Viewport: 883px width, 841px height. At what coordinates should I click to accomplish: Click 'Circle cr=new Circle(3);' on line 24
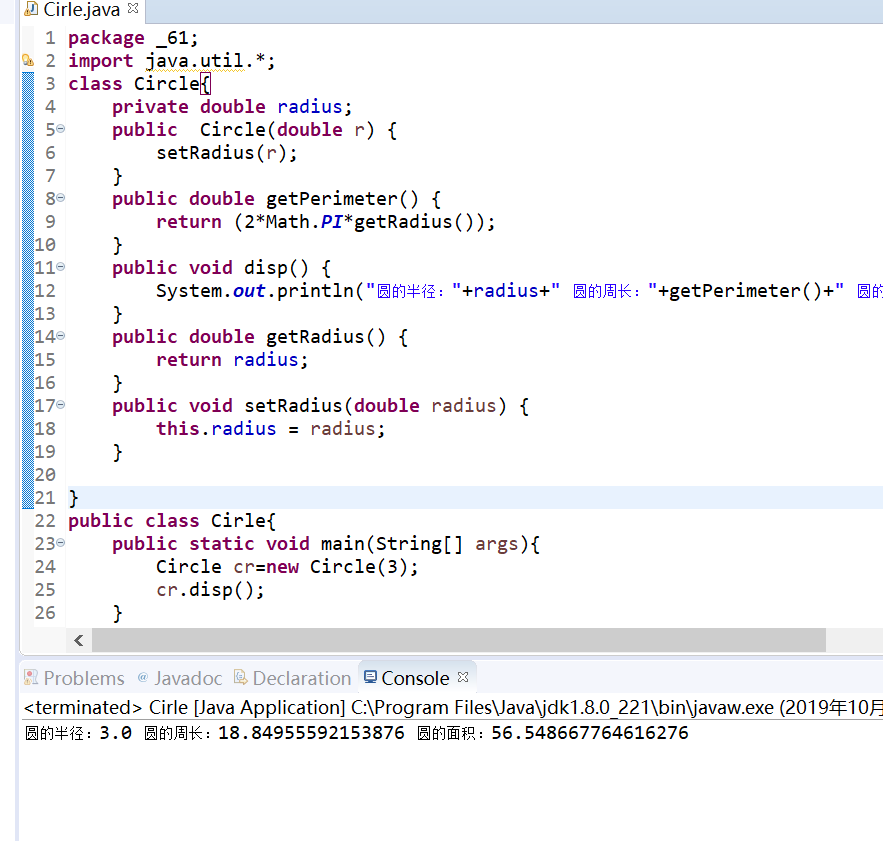(287, 567)
